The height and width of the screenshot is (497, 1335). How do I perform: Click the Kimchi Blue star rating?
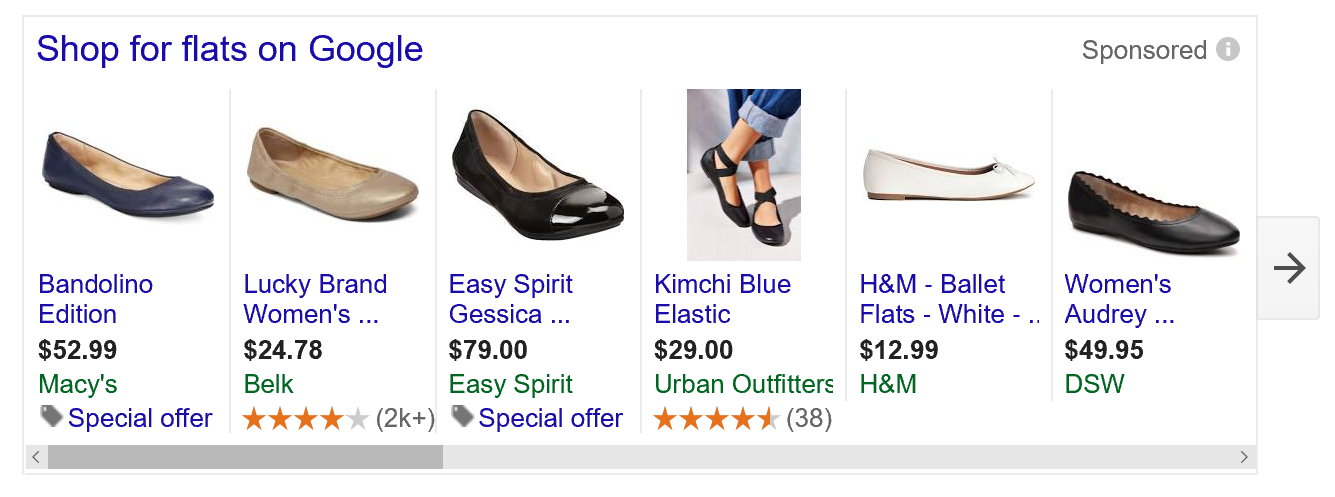pos(716,419)
